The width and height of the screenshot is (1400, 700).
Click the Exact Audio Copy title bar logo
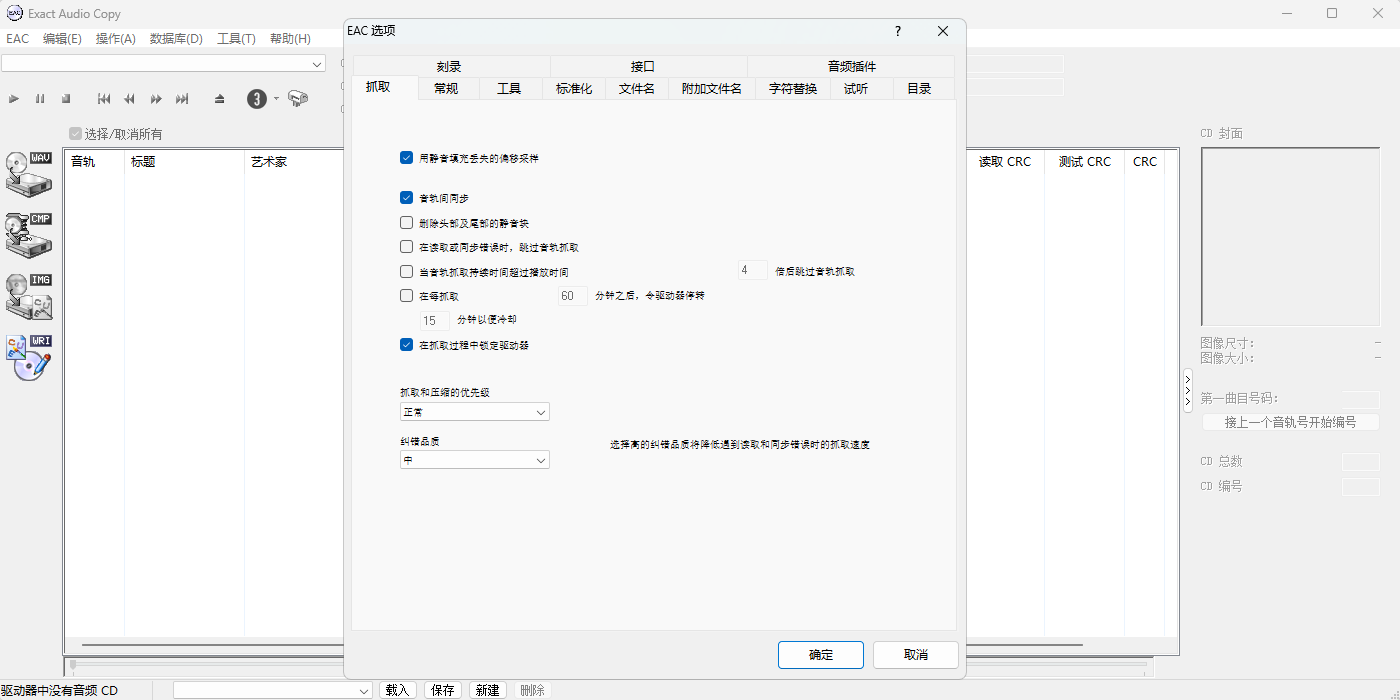click(x=14, y=13)
